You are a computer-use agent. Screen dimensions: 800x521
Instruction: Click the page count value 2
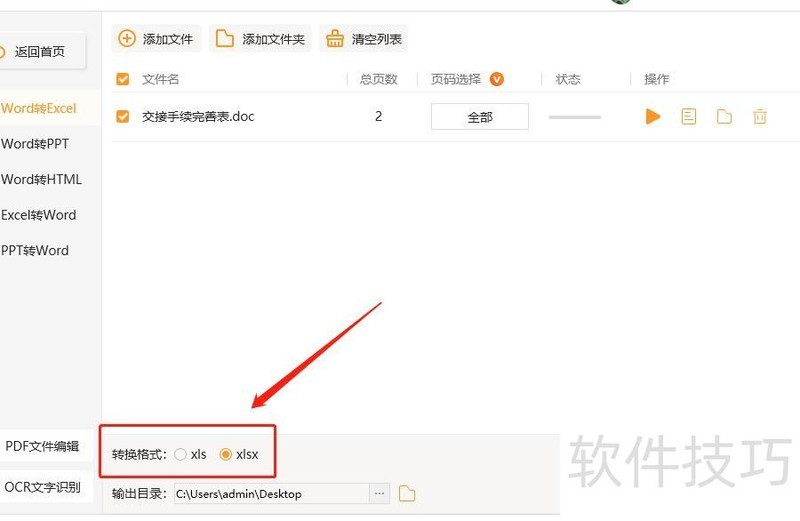pos(378,116)
